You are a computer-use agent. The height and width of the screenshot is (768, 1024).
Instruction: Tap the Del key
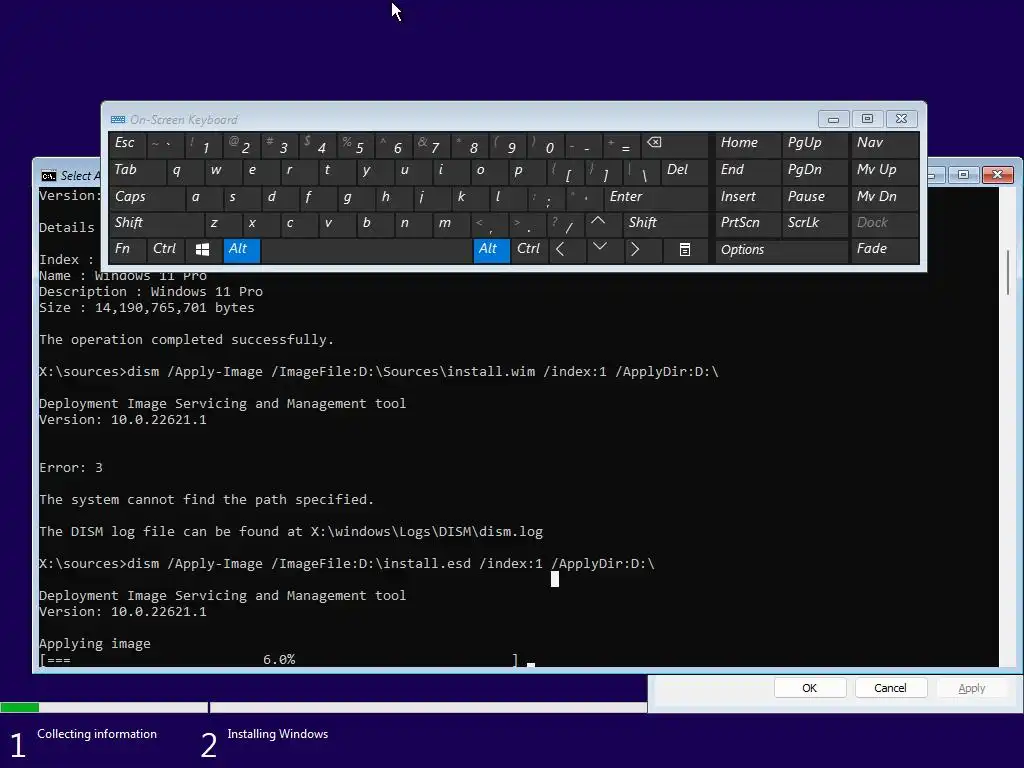coord(684,171)
